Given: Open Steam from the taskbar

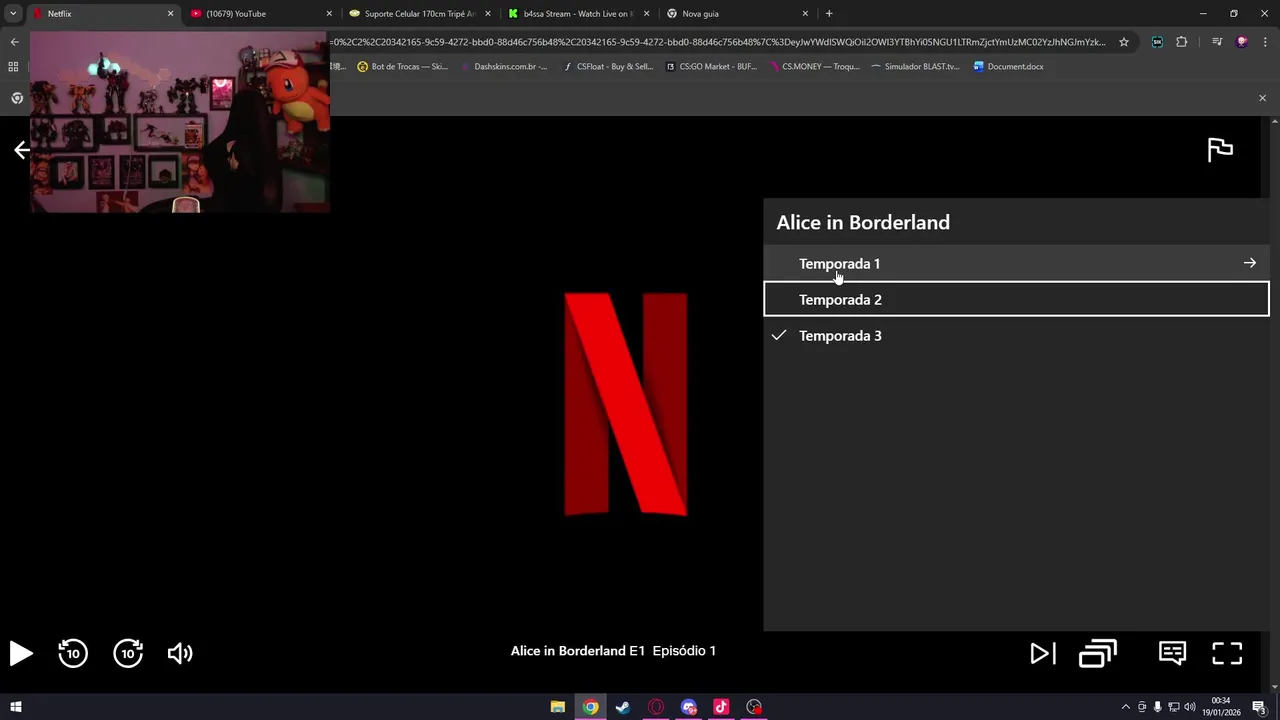Looking at the screenshot, I should point(623,707).
